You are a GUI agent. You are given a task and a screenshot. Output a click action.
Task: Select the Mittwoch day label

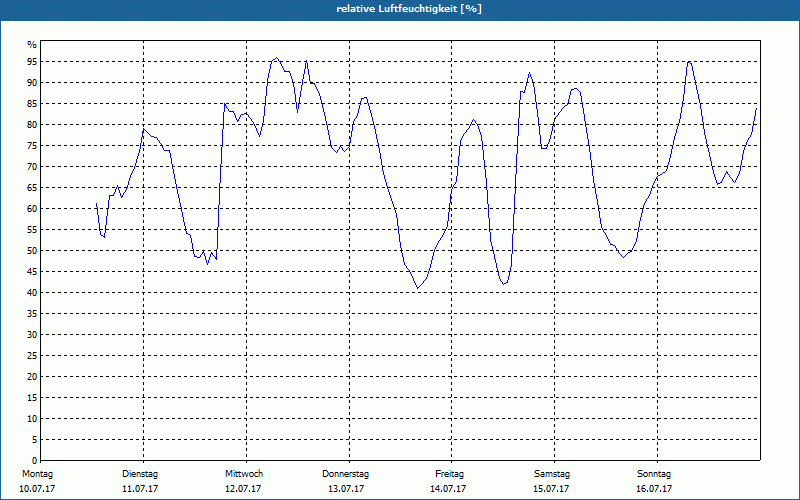244,474
